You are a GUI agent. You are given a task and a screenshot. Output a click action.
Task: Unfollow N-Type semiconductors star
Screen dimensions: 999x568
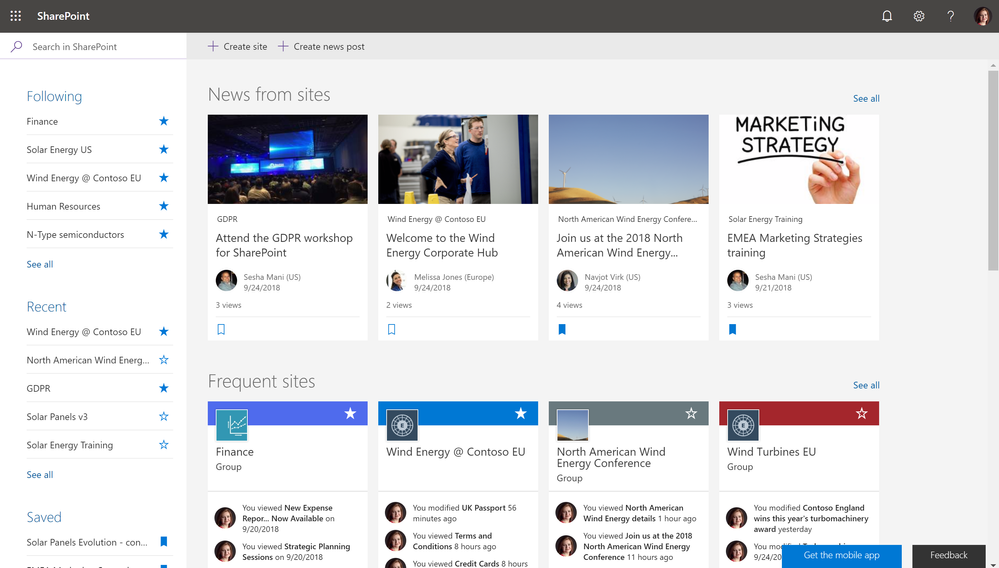pyautogui.click(x=164, y=234)
